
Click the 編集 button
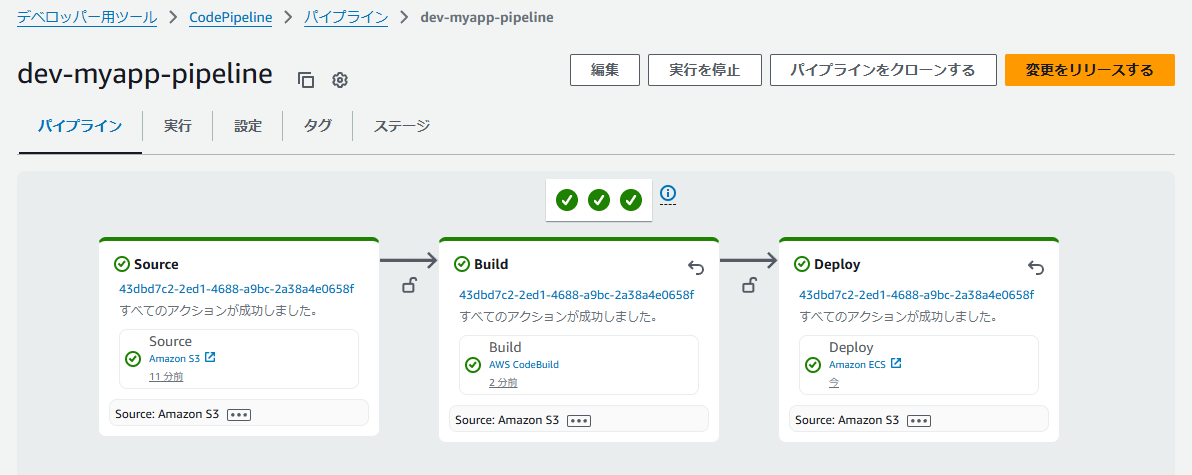(x=605, y=70)
